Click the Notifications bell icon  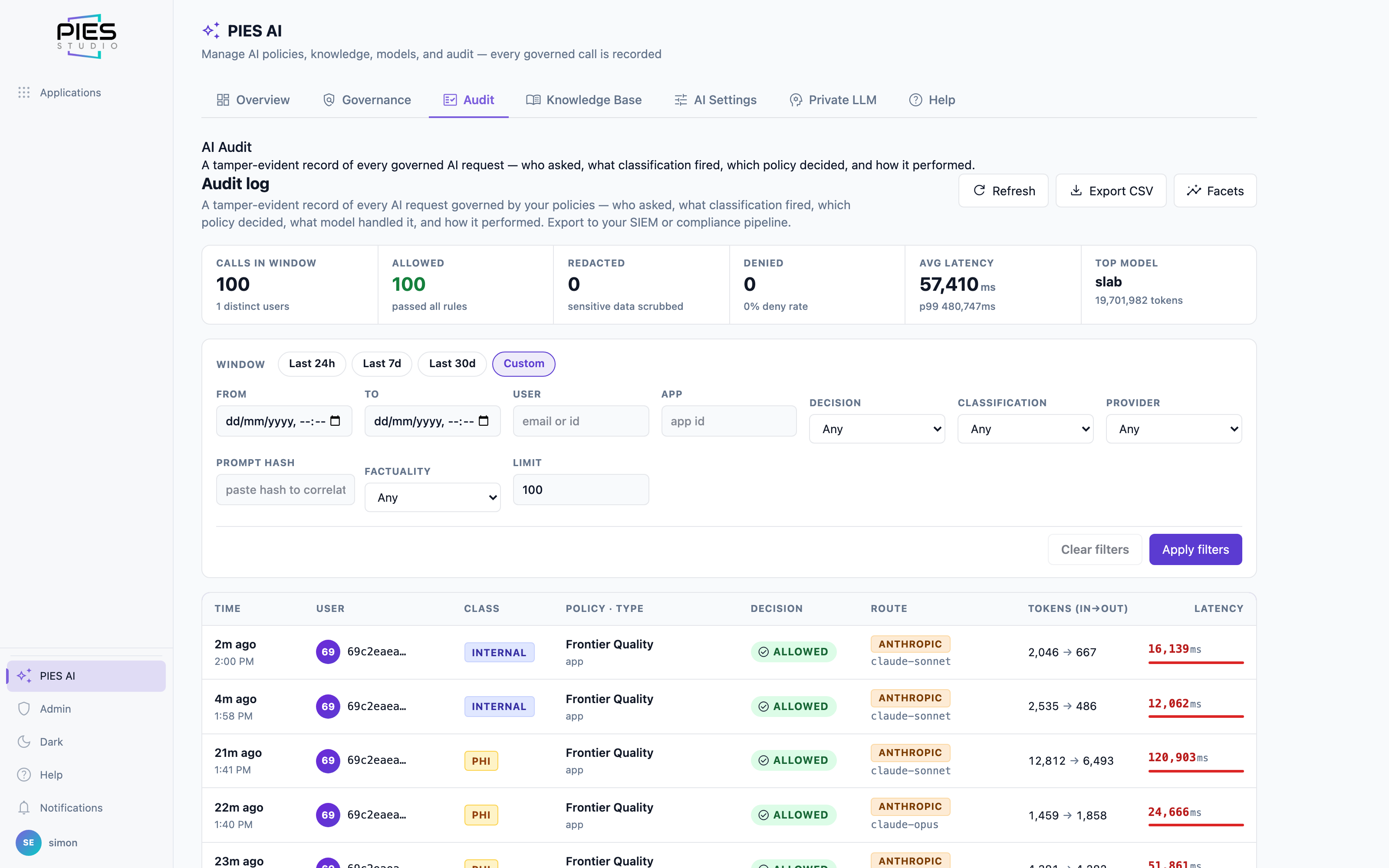pos(23,808)
